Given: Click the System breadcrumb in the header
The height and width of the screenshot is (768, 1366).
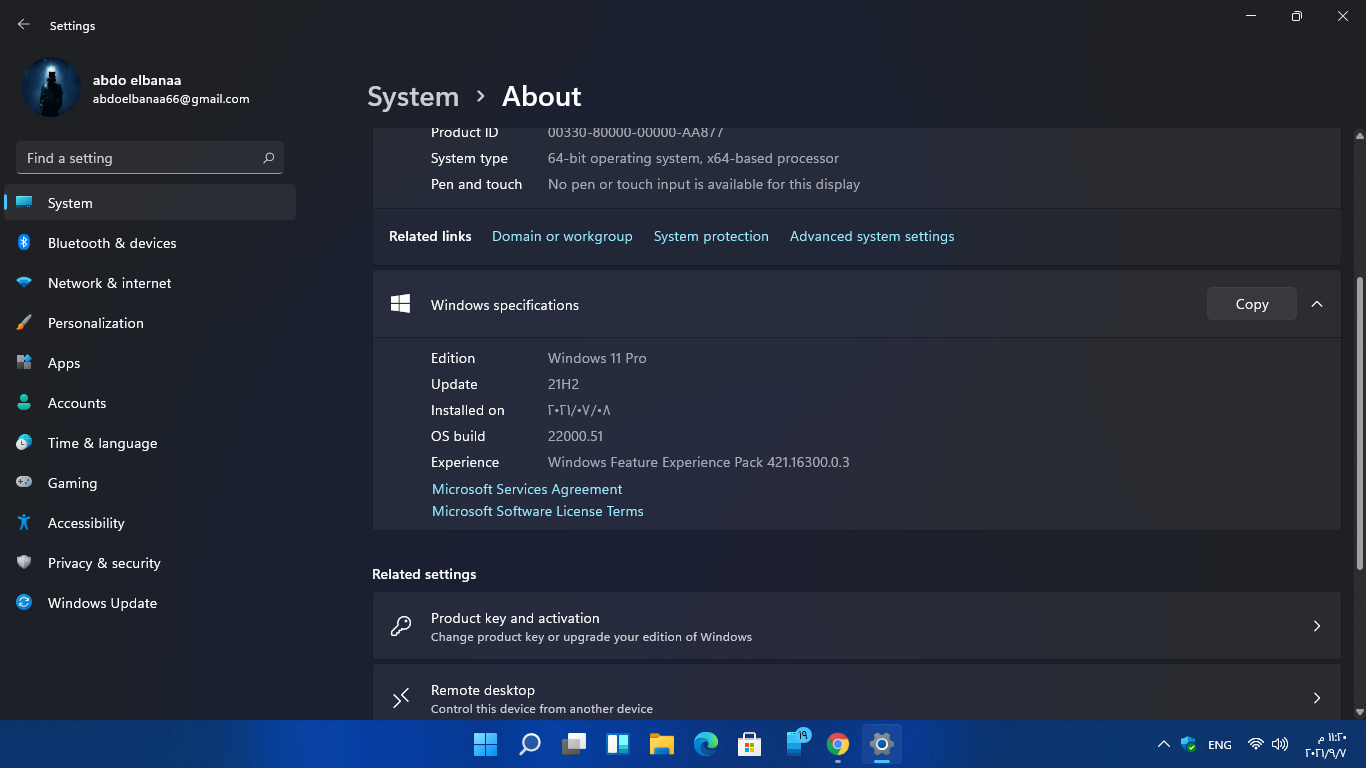Looking at the screenshot, I should (413, 97).
